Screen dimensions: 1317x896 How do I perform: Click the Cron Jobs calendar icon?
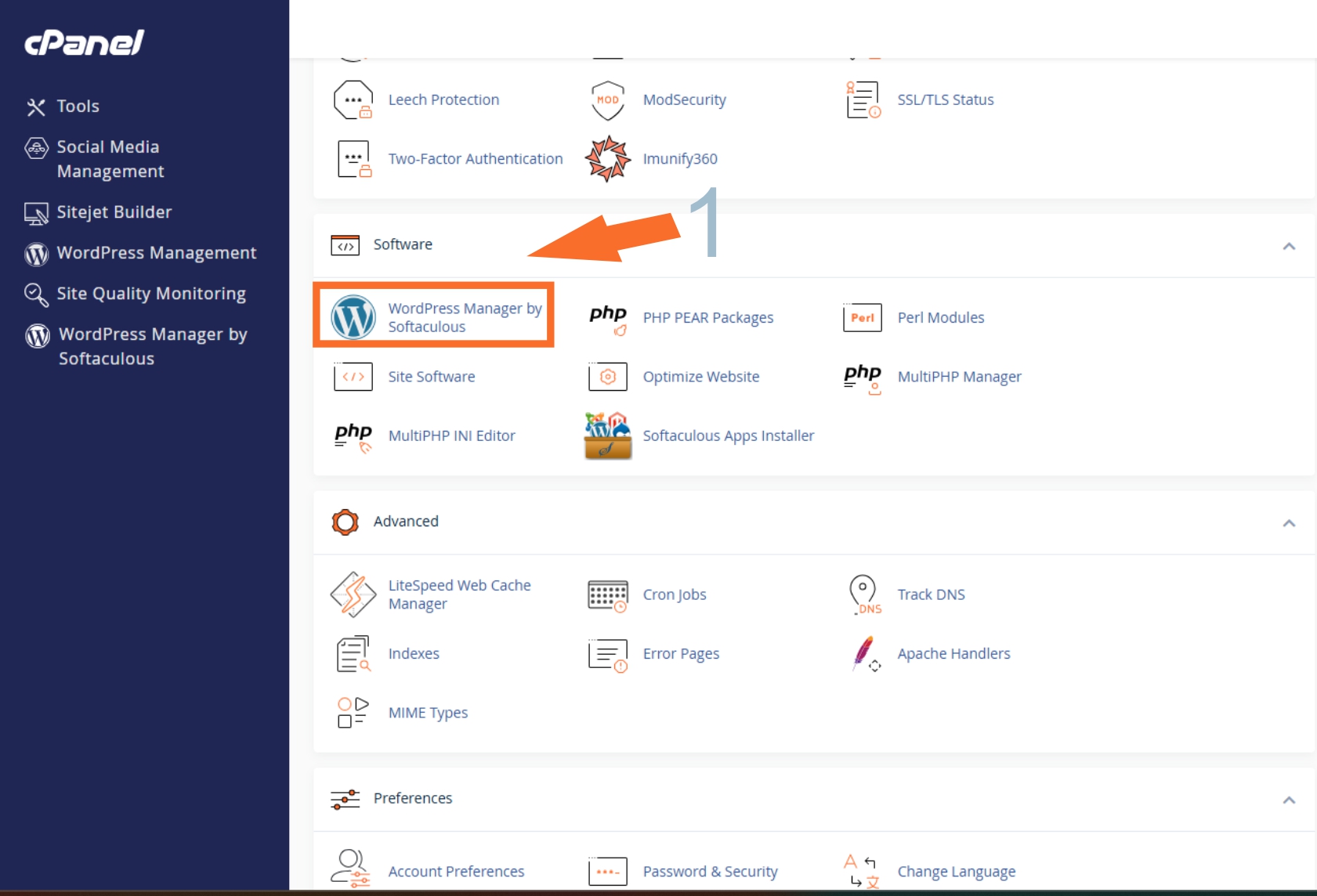(608, 596)
